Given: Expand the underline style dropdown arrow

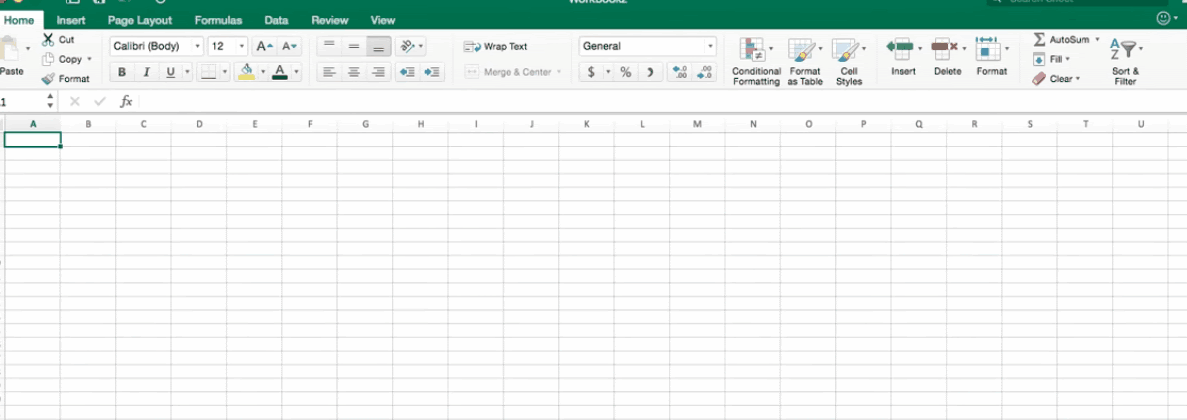Looking at the screenshot, I should tap(187, 72).
